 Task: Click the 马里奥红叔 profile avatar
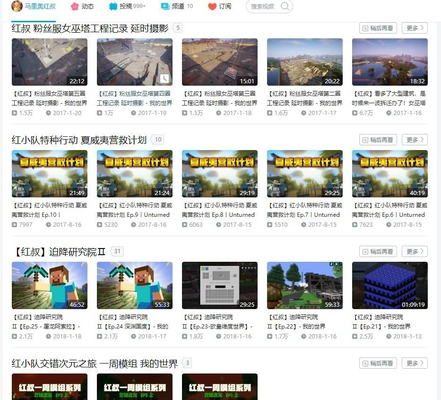17,6
